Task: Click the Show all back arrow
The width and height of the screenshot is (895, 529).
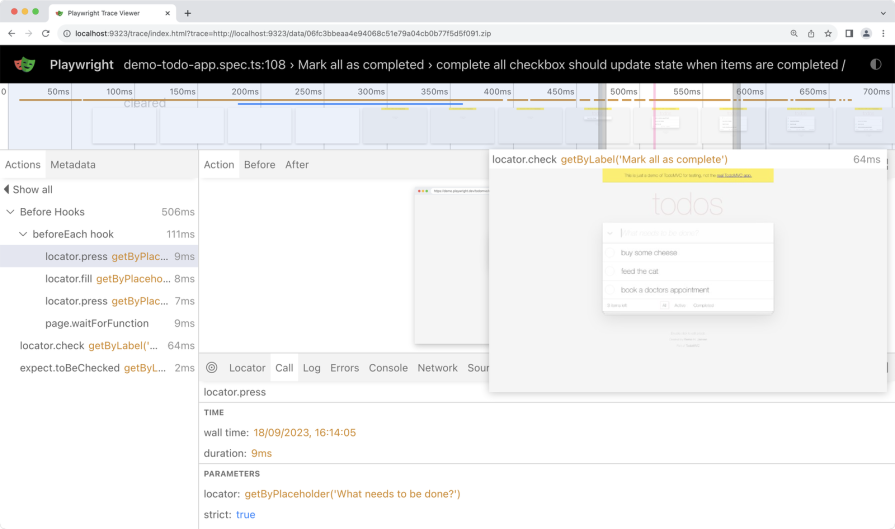Action: (x=7, y=190)
